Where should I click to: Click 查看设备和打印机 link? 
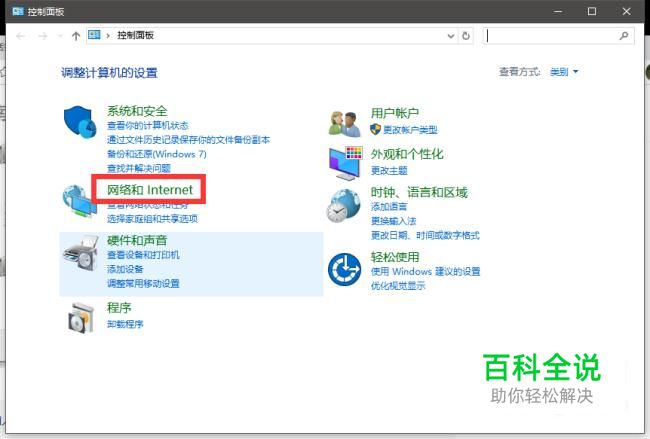tap(143, 255)
